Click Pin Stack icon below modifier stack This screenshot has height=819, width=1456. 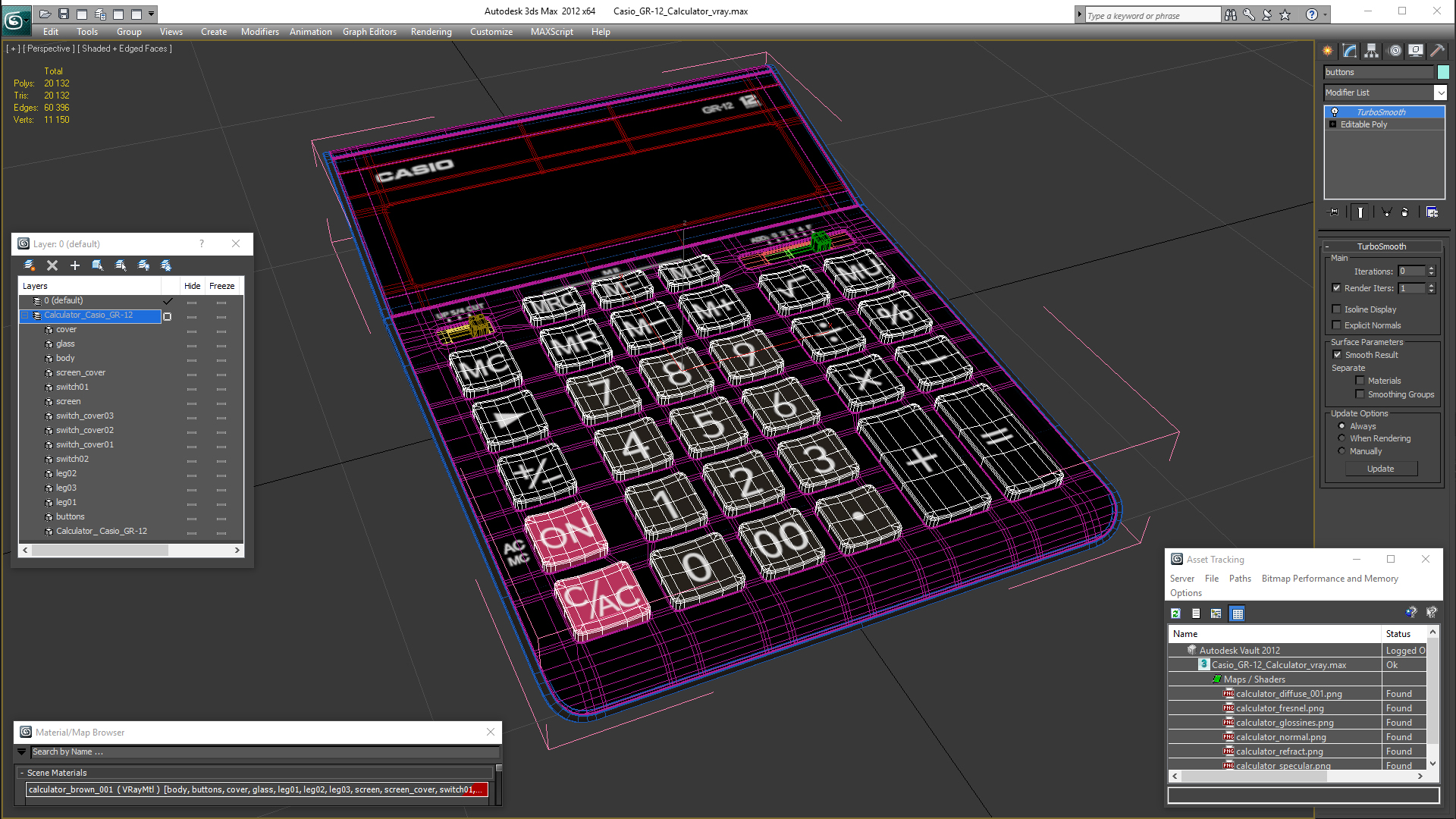click(1335, 212)
